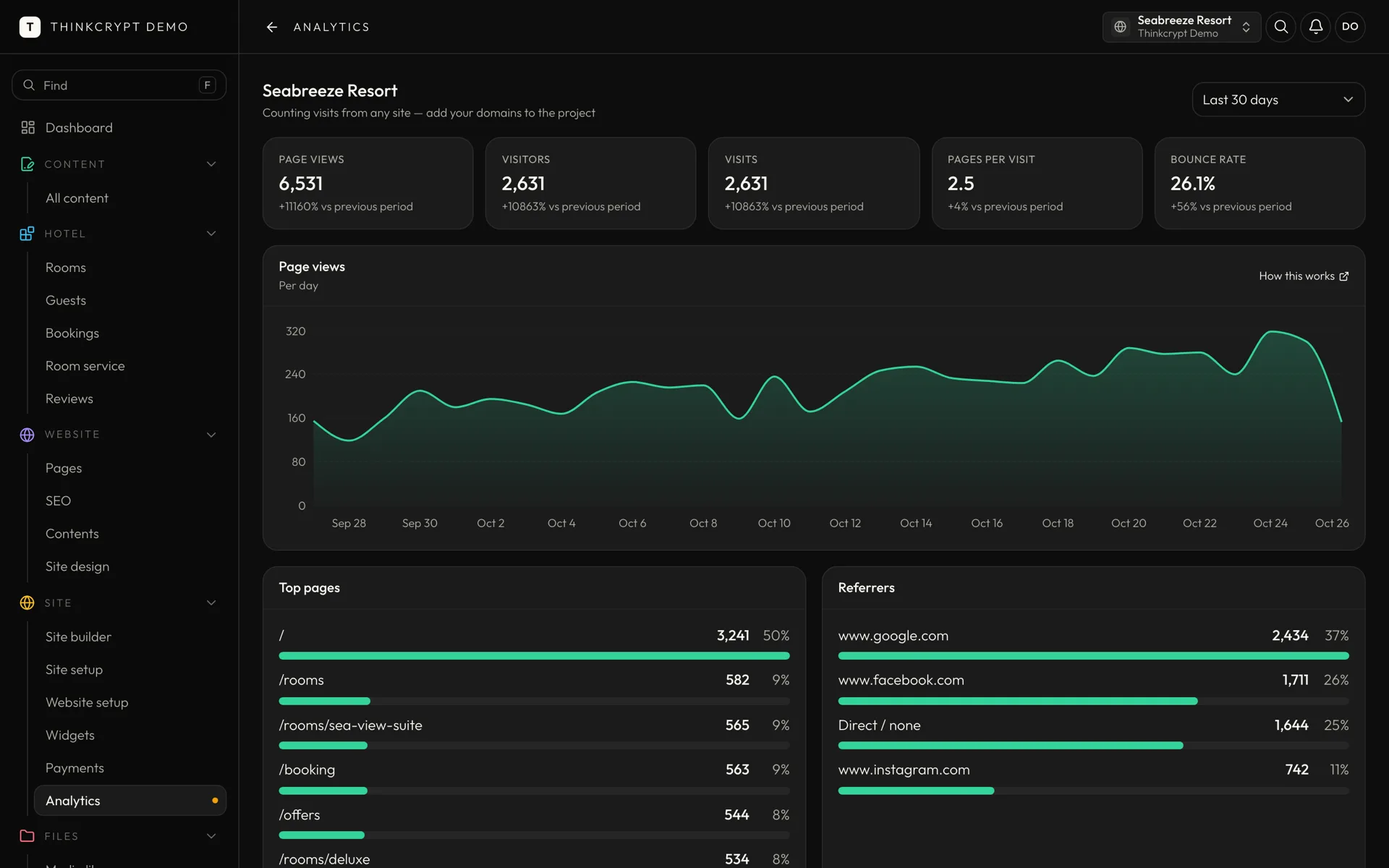This screenshot has width=1389, height=868.
Task: Open search with the magnifier icon
Action: click(1280, 27)
